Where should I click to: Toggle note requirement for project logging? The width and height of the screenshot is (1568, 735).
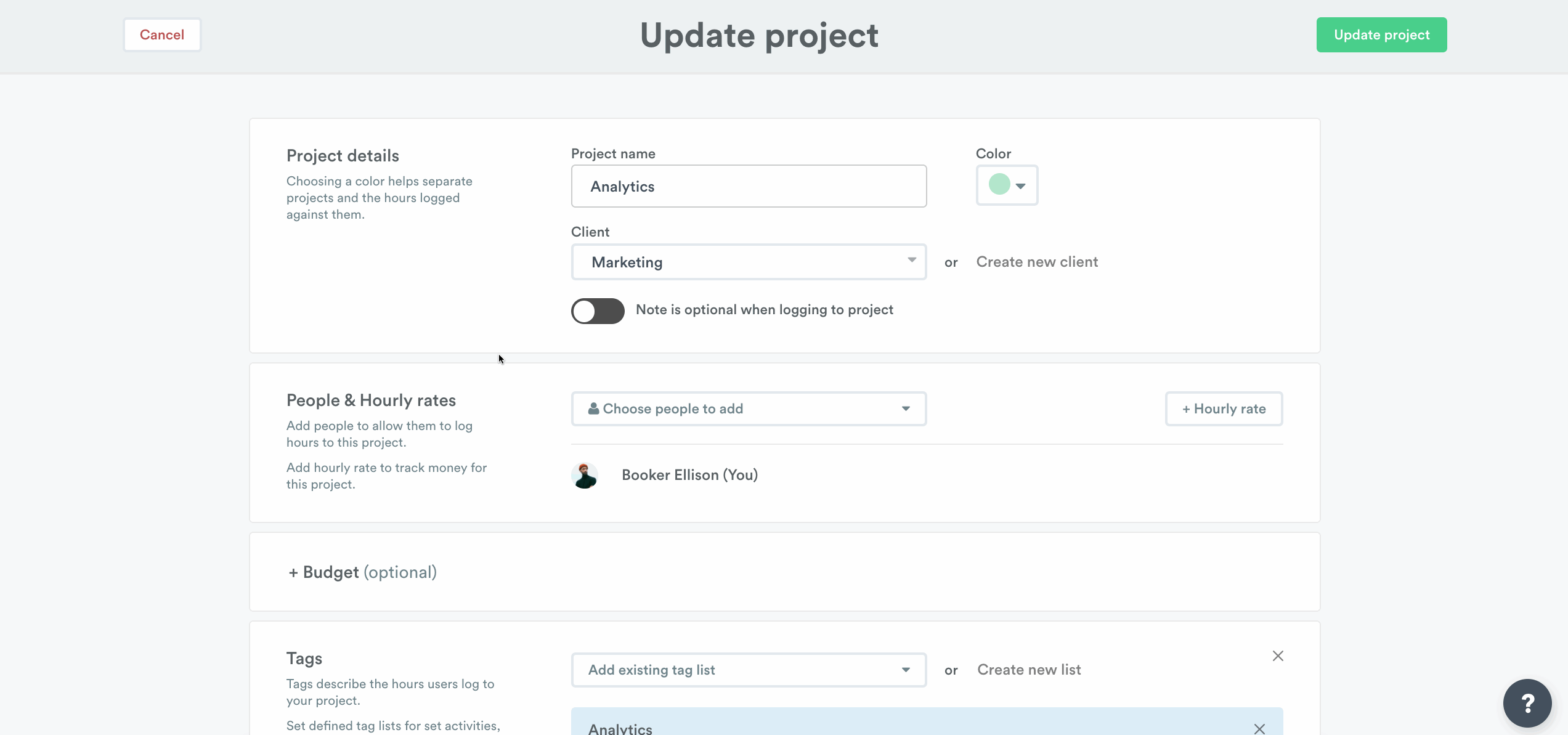click(597, 311)
